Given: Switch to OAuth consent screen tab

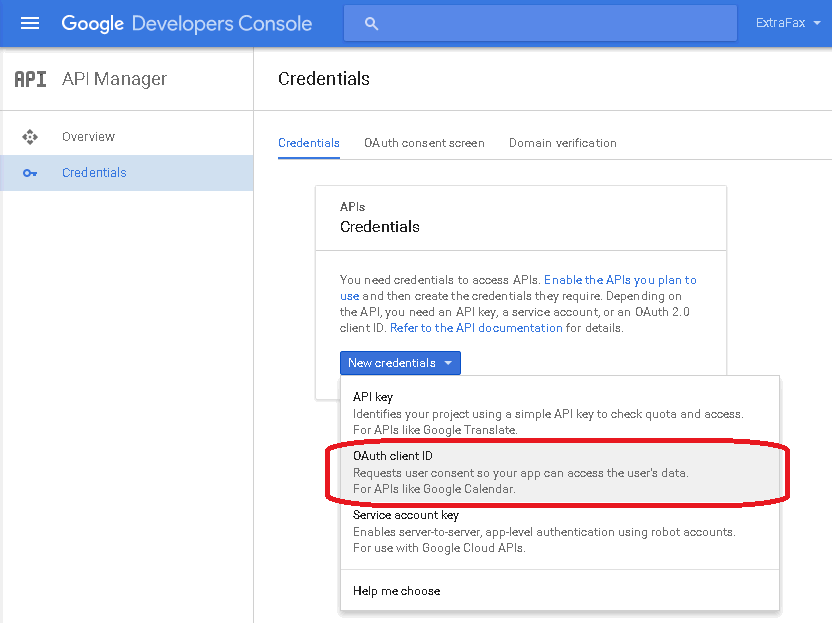Looking at the screenshot, I should (x=424, y=143).
